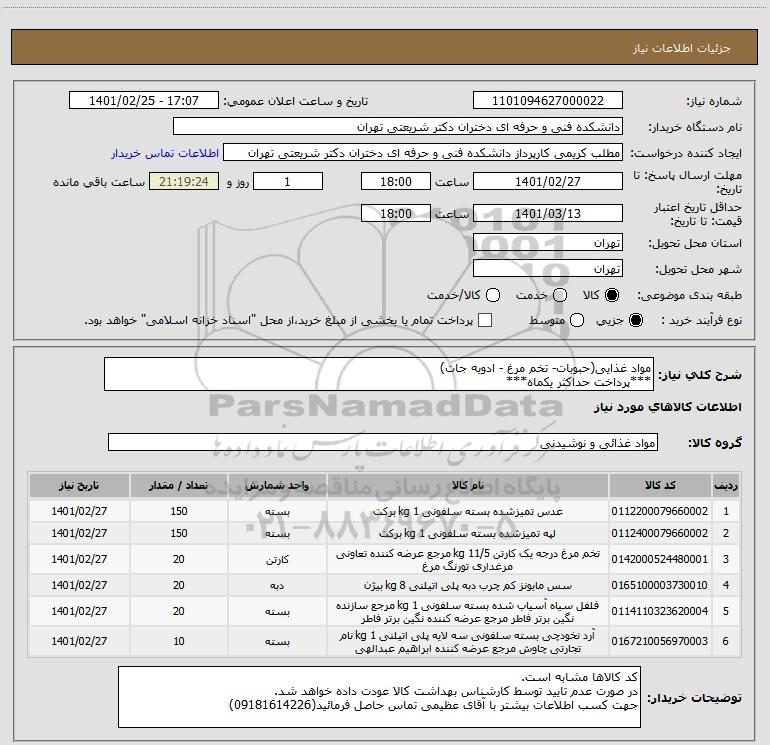Click the تاریخ نیاز column header
Screen dimensions: 770x745
coord(79,486)
